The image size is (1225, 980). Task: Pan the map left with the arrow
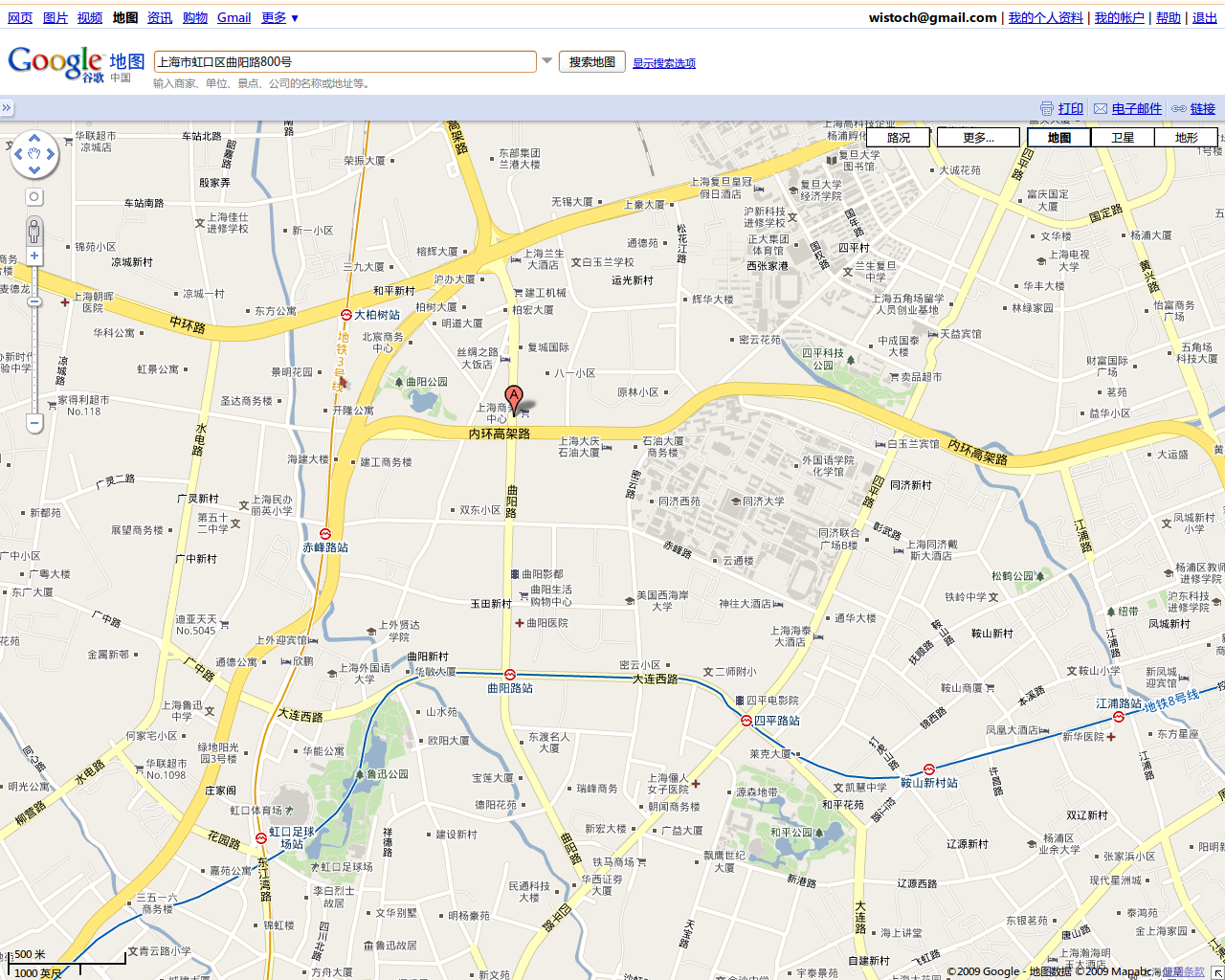pyautogui.click(x=17, y=154)
